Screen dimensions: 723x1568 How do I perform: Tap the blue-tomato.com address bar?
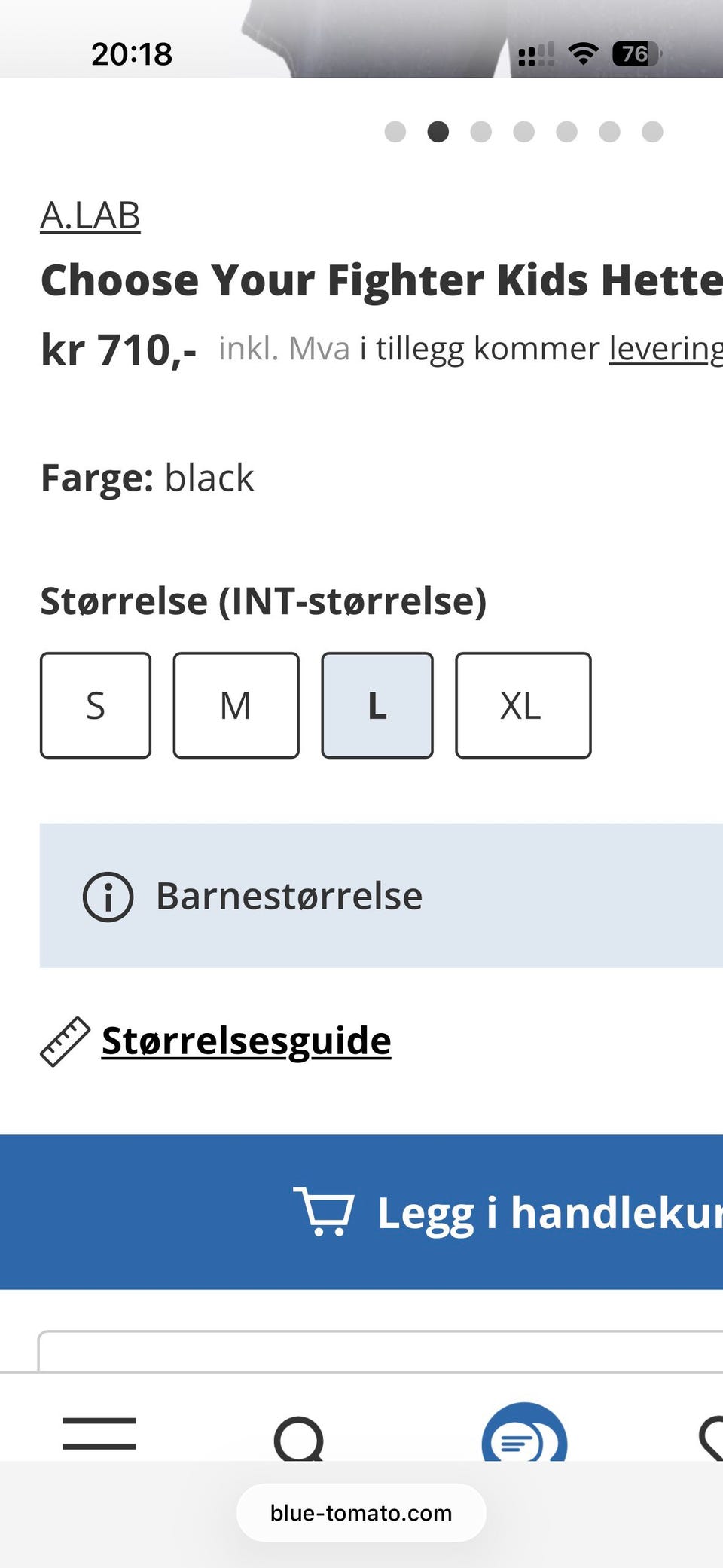tap(361, 1513)
